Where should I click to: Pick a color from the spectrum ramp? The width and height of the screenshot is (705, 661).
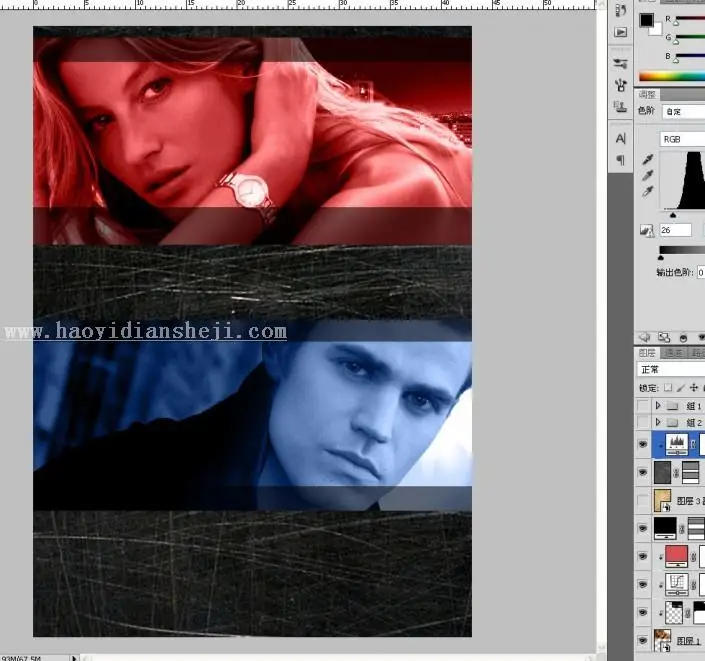tap(672, 76)
